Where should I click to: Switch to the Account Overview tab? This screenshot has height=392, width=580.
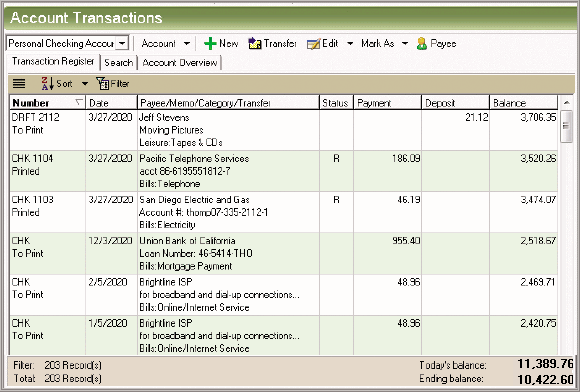point(180,62)
